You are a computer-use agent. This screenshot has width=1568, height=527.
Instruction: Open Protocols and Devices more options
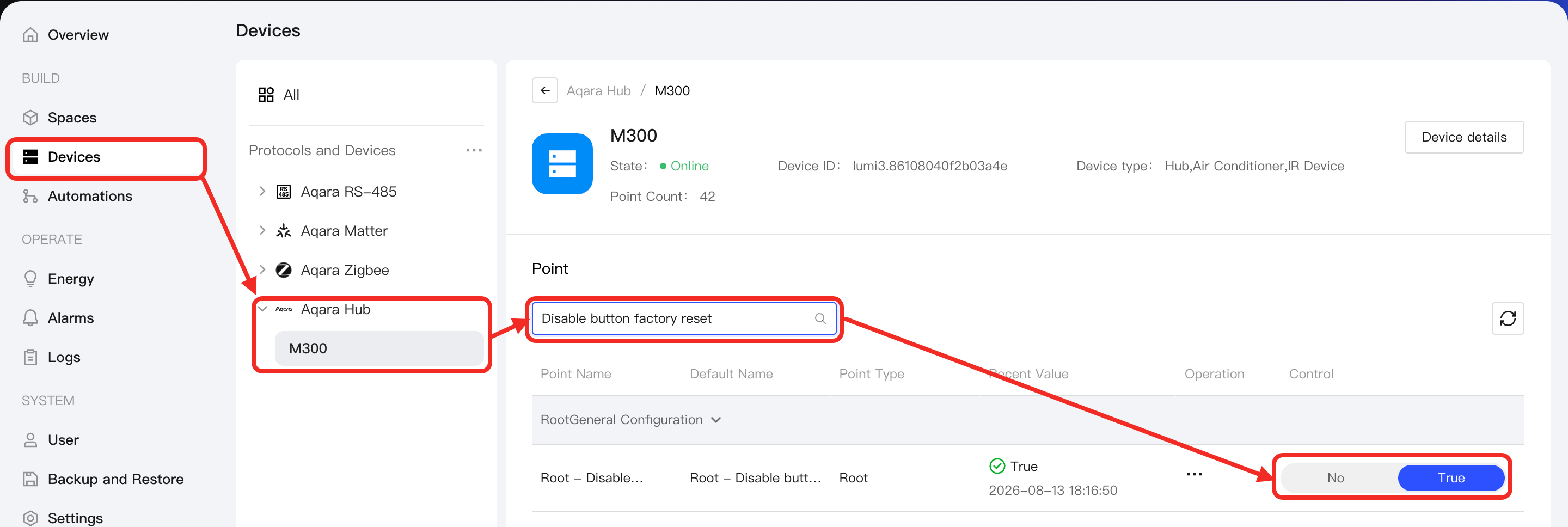point(474,150)
